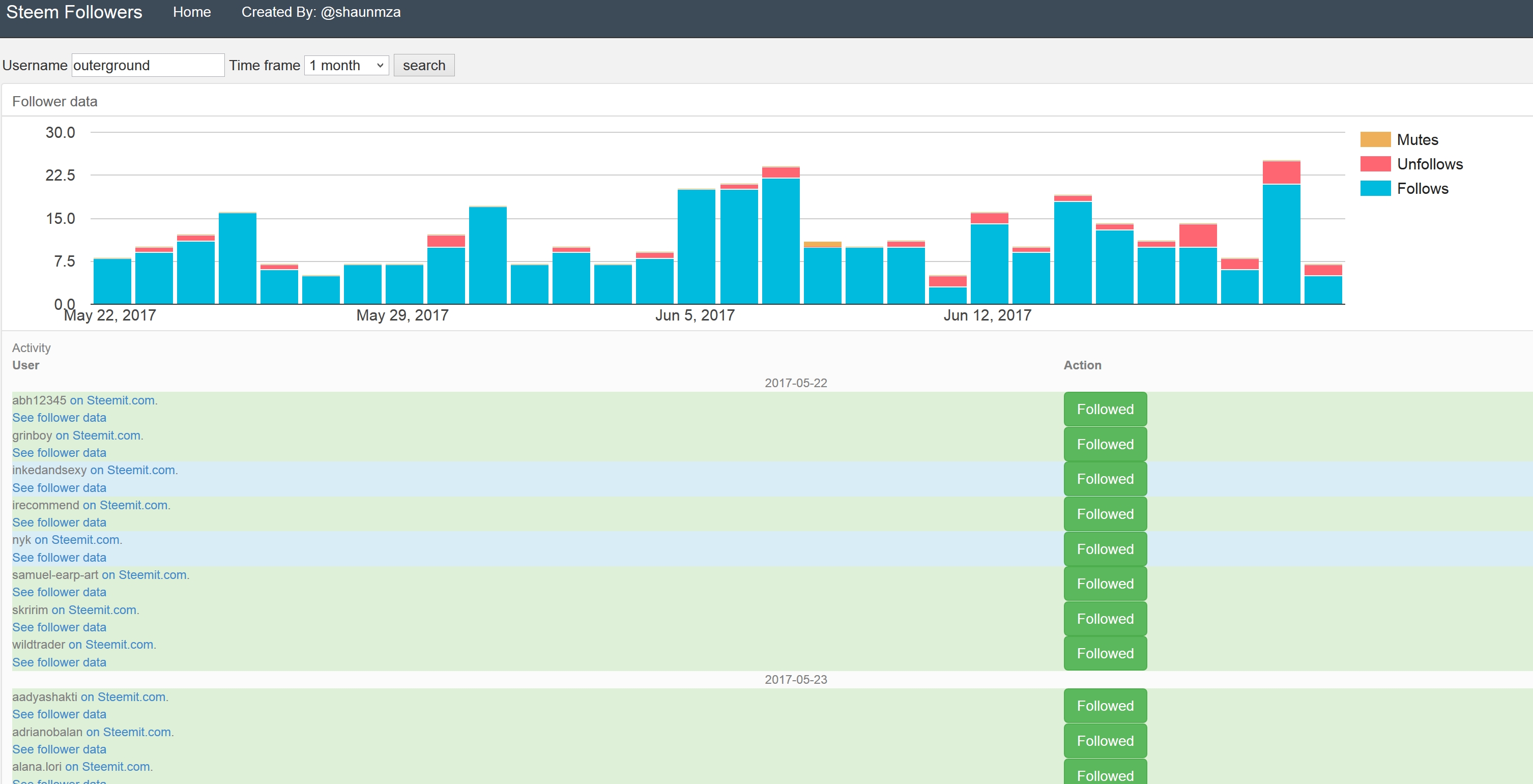Image resolution: width=1533 pixels, height=784 pixels.
Task: Click Followed button for nyk
Action: (x=1105, y=549)
